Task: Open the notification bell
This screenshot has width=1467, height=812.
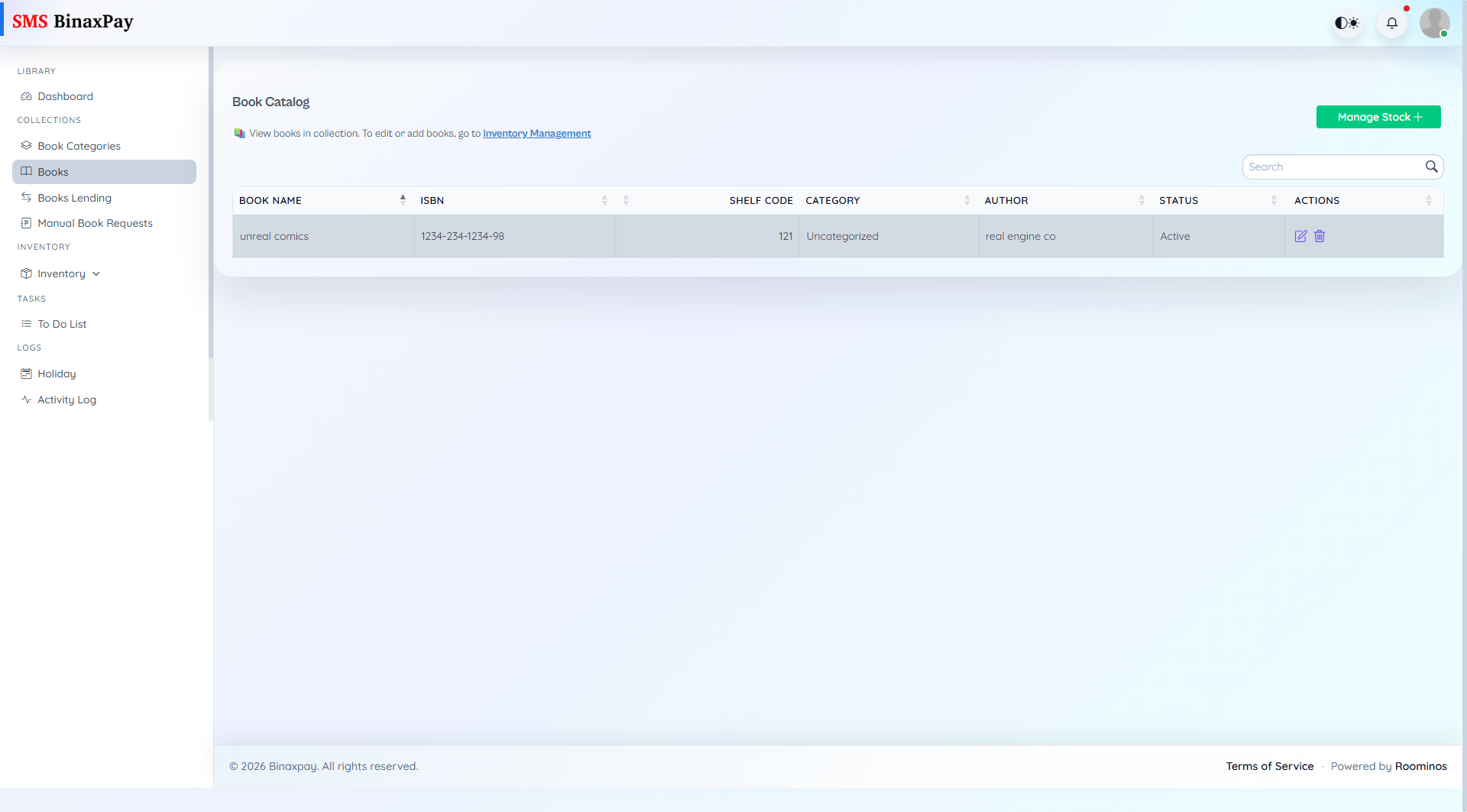Action: (1392, 22)
